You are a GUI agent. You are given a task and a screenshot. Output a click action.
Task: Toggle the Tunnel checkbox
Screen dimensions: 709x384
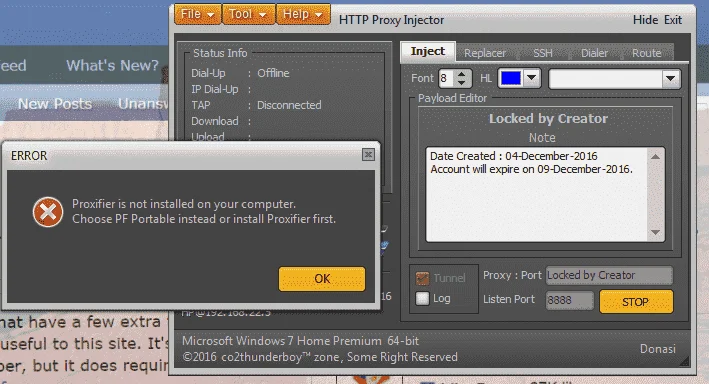422,278
